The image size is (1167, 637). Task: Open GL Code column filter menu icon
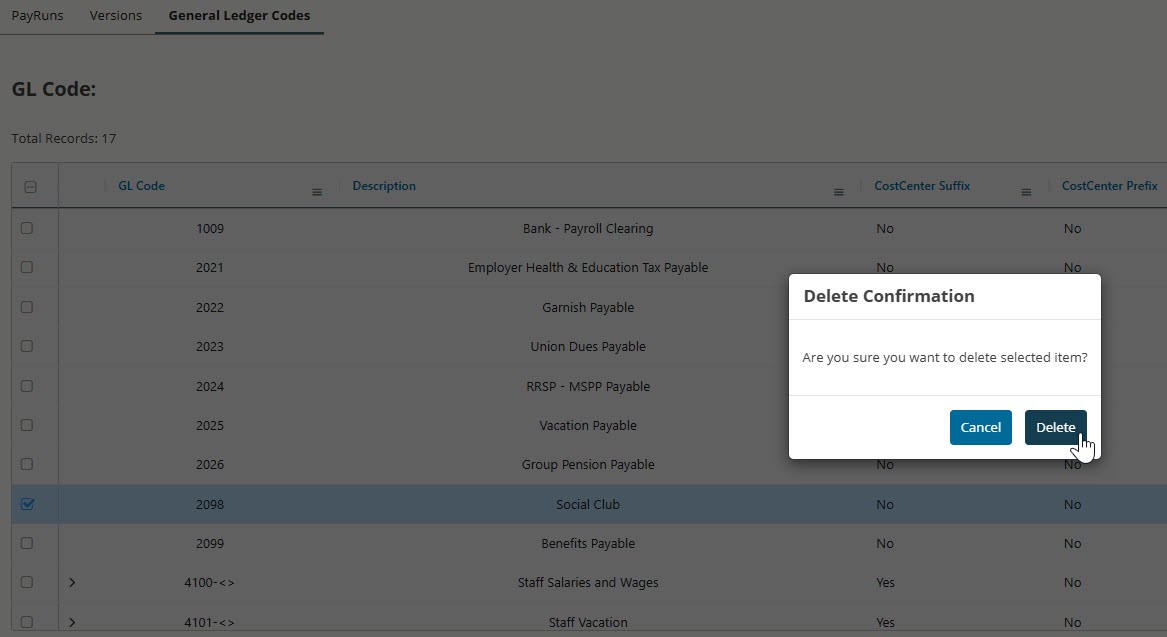point(317,193)
